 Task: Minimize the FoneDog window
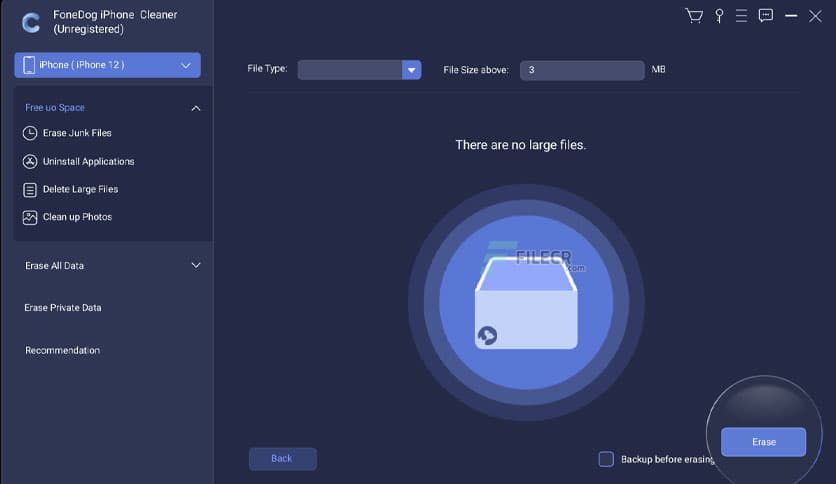tap(791, 16)
